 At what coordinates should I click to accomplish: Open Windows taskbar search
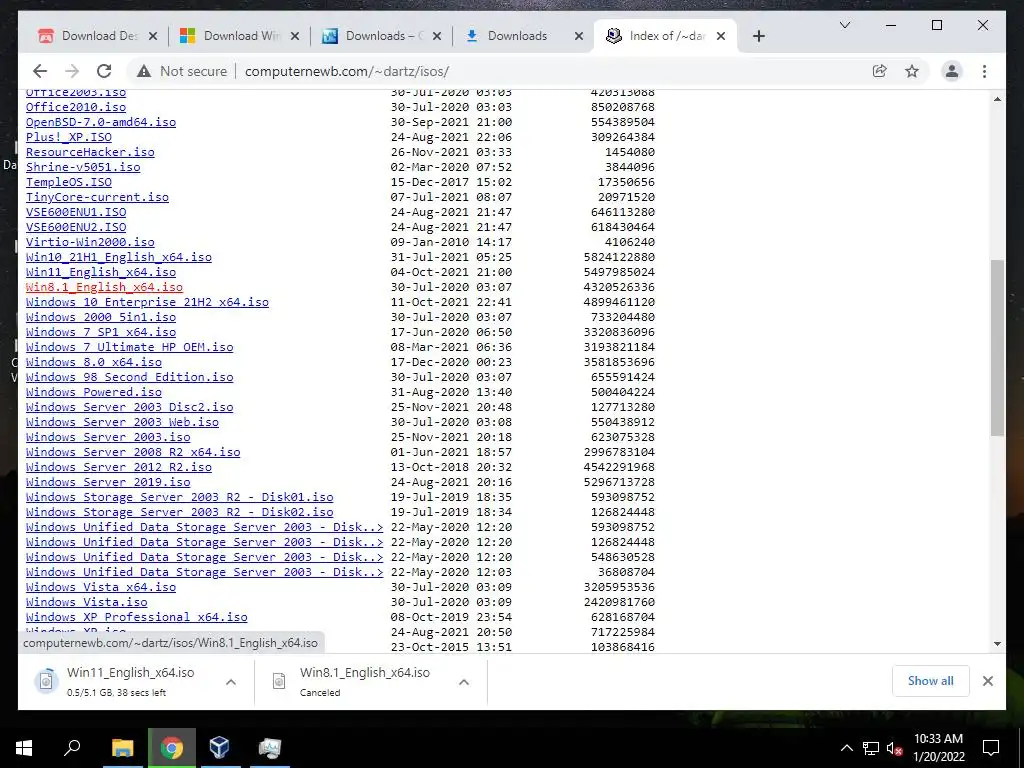[72, 748]
